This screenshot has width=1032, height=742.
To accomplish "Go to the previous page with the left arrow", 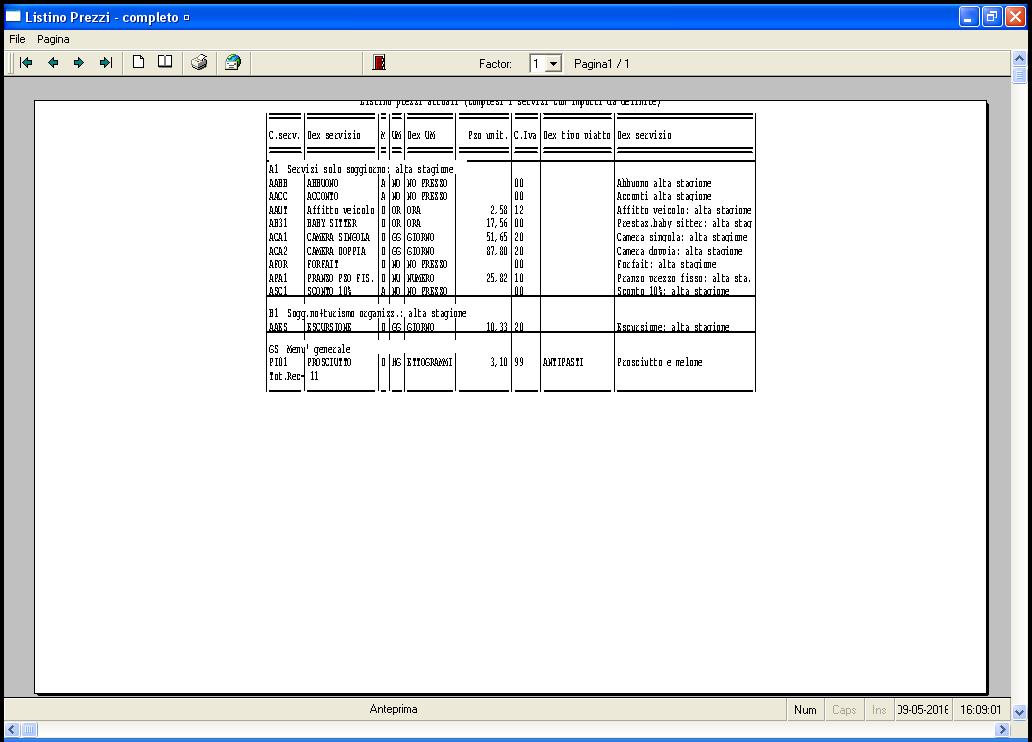I will click(x=53, y=63).
